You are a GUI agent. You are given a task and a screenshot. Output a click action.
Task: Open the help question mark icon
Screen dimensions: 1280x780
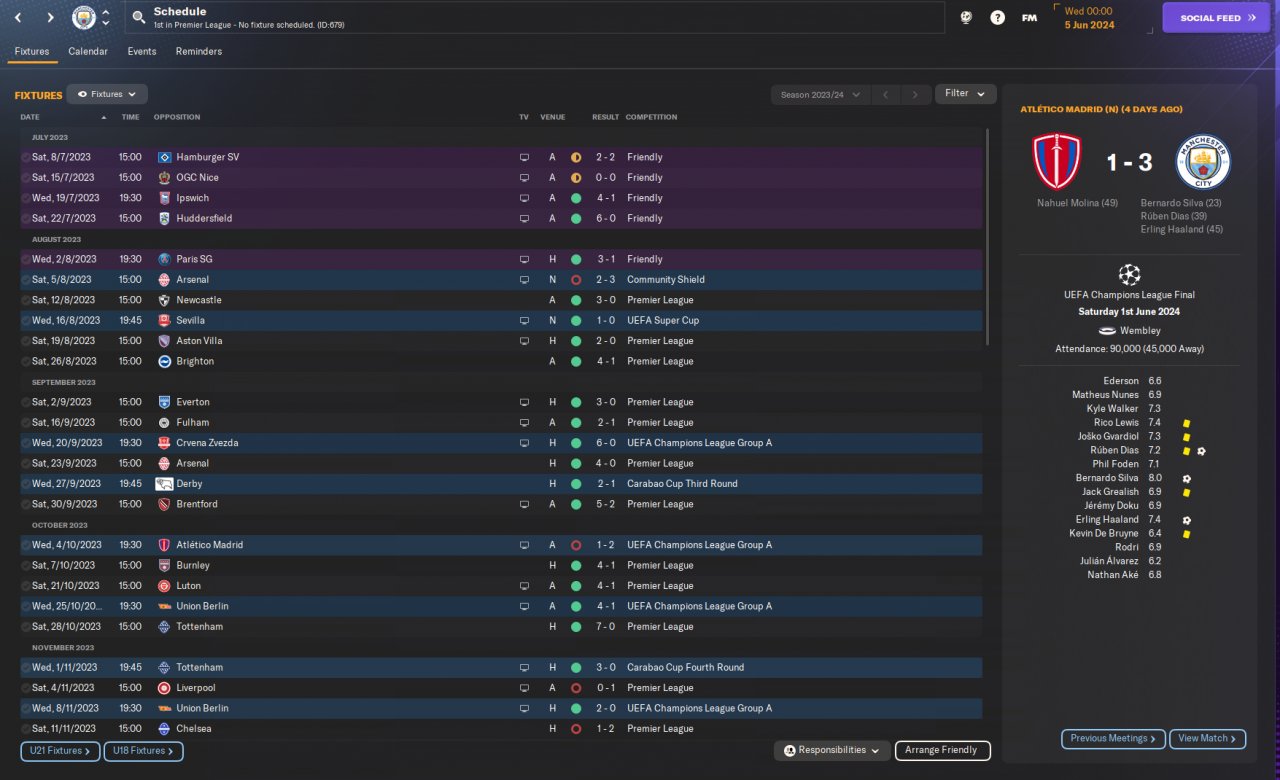[997, 17]
